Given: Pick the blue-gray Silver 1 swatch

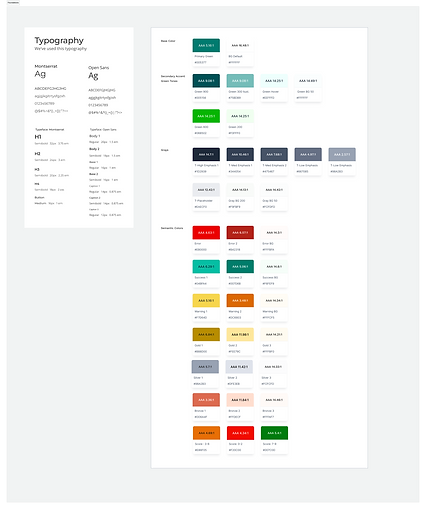Looking at the screenshot, I should [x=205, y=367].
